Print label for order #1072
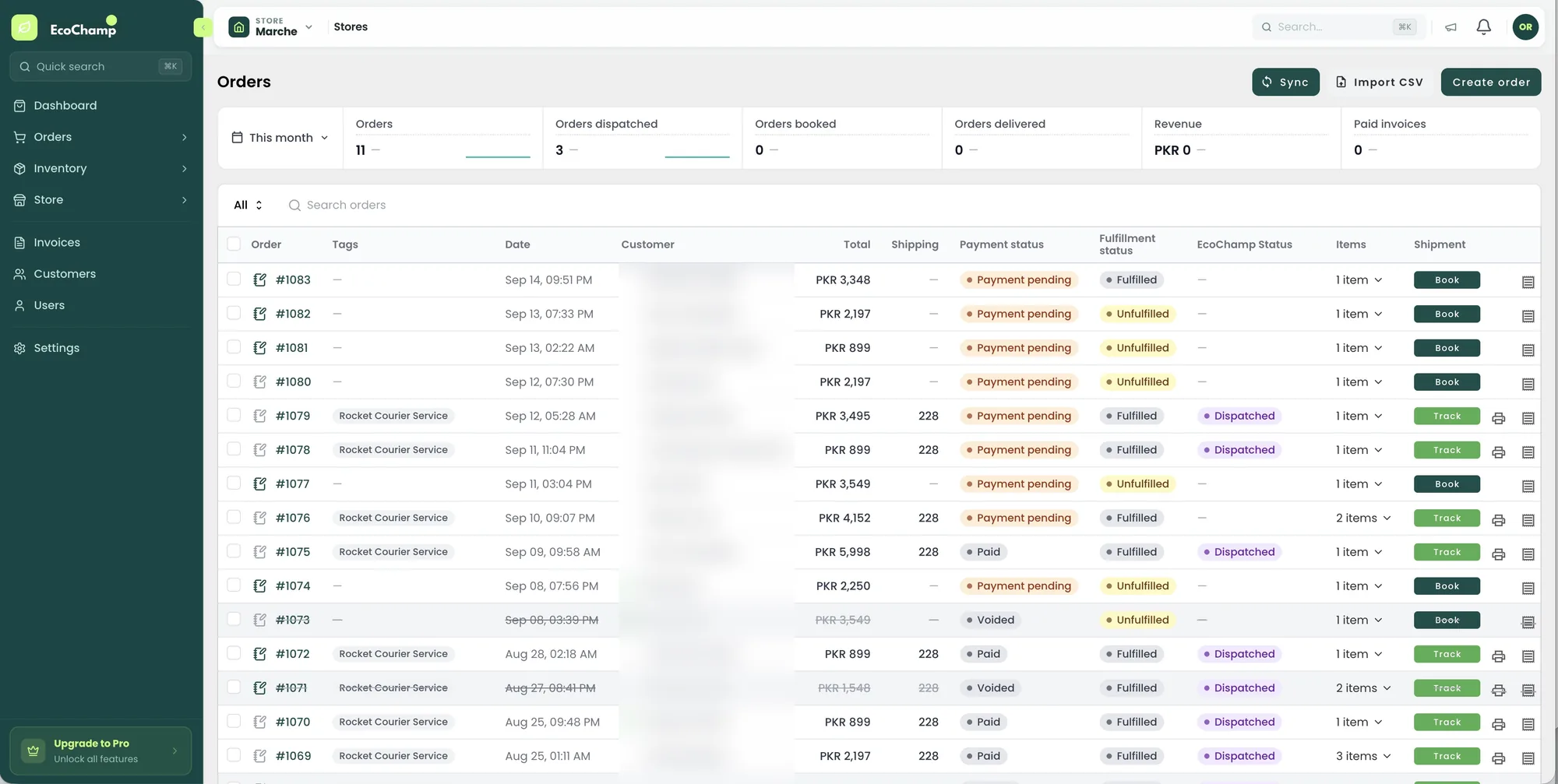This screenshot has height=784, width=1558. point(1498,656)
